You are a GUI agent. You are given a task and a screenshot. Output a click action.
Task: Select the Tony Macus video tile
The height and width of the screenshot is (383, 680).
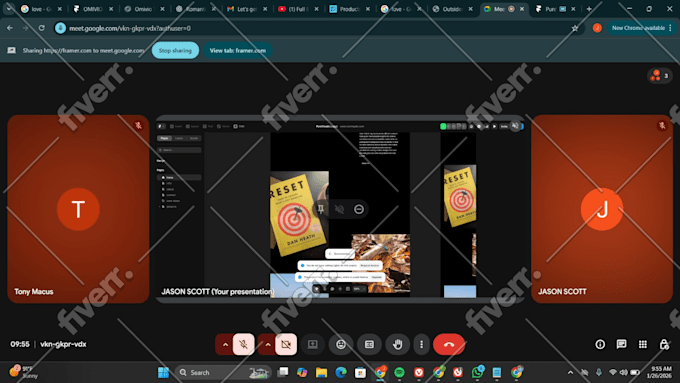pyautogui.click(x=78, y=209)
